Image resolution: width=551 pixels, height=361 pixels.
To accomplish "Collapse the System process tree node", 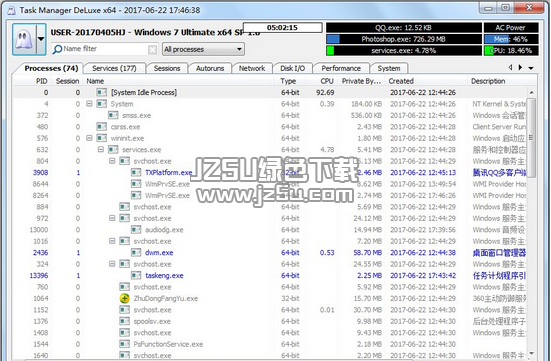I will 89,104.
